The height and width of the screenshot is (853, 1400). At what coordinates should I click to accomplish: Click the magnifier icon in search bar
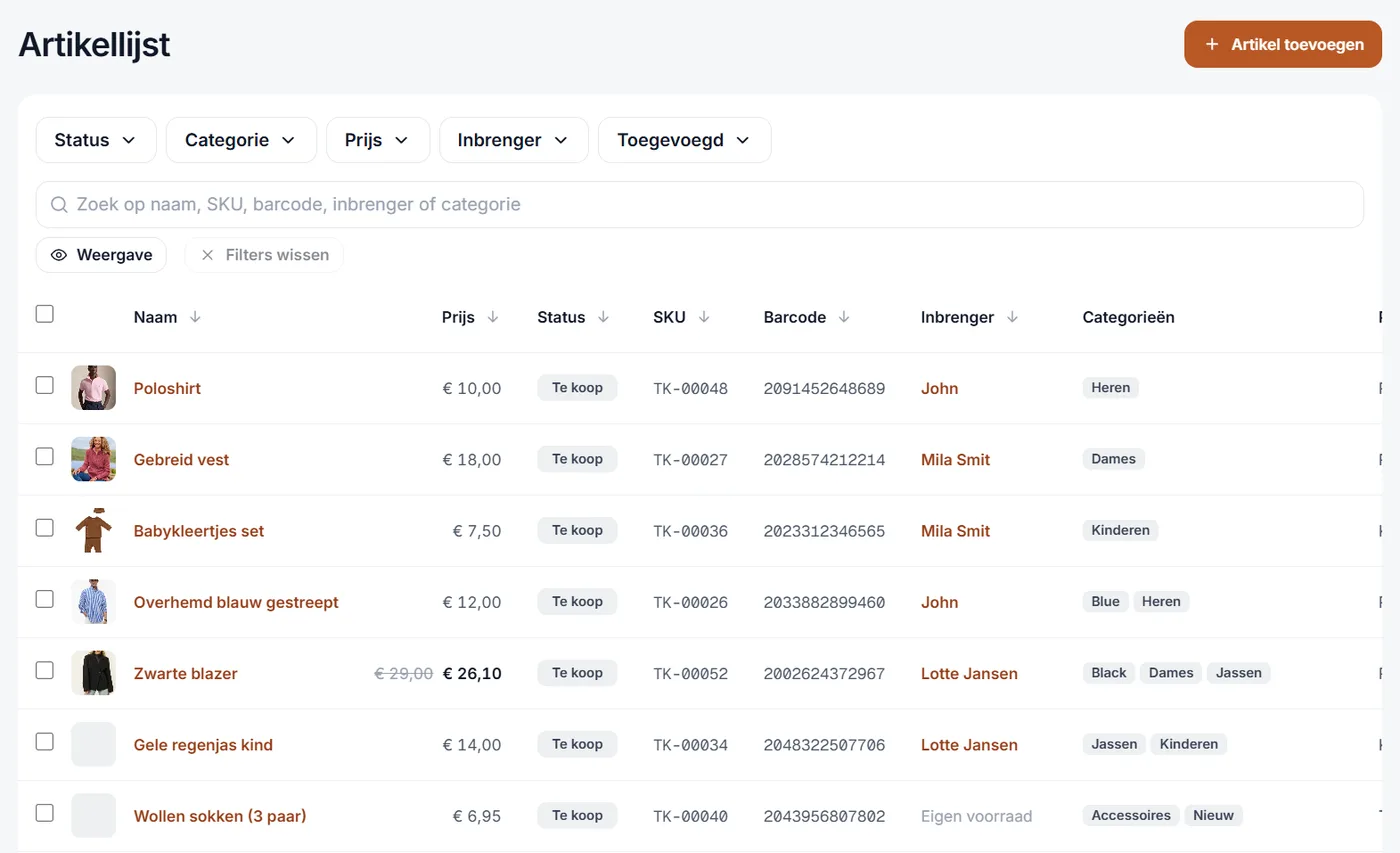pyautogui.click(x=59, y=205)
